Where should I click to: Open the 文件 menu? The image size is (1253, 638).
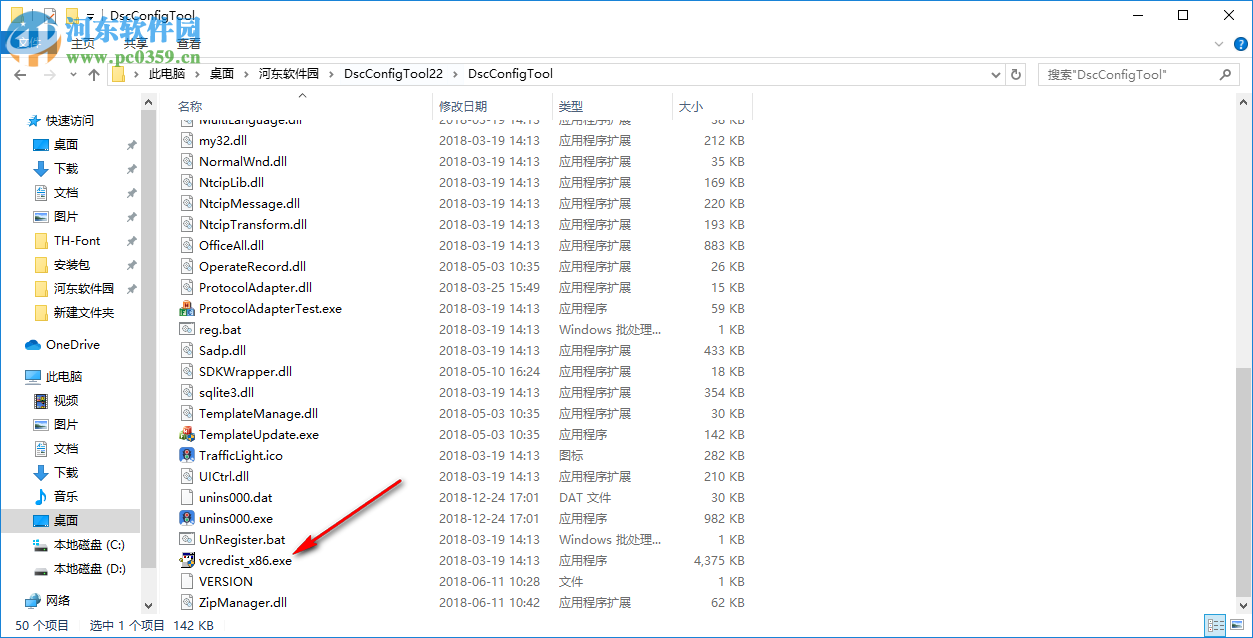click(x=30, y=43)
